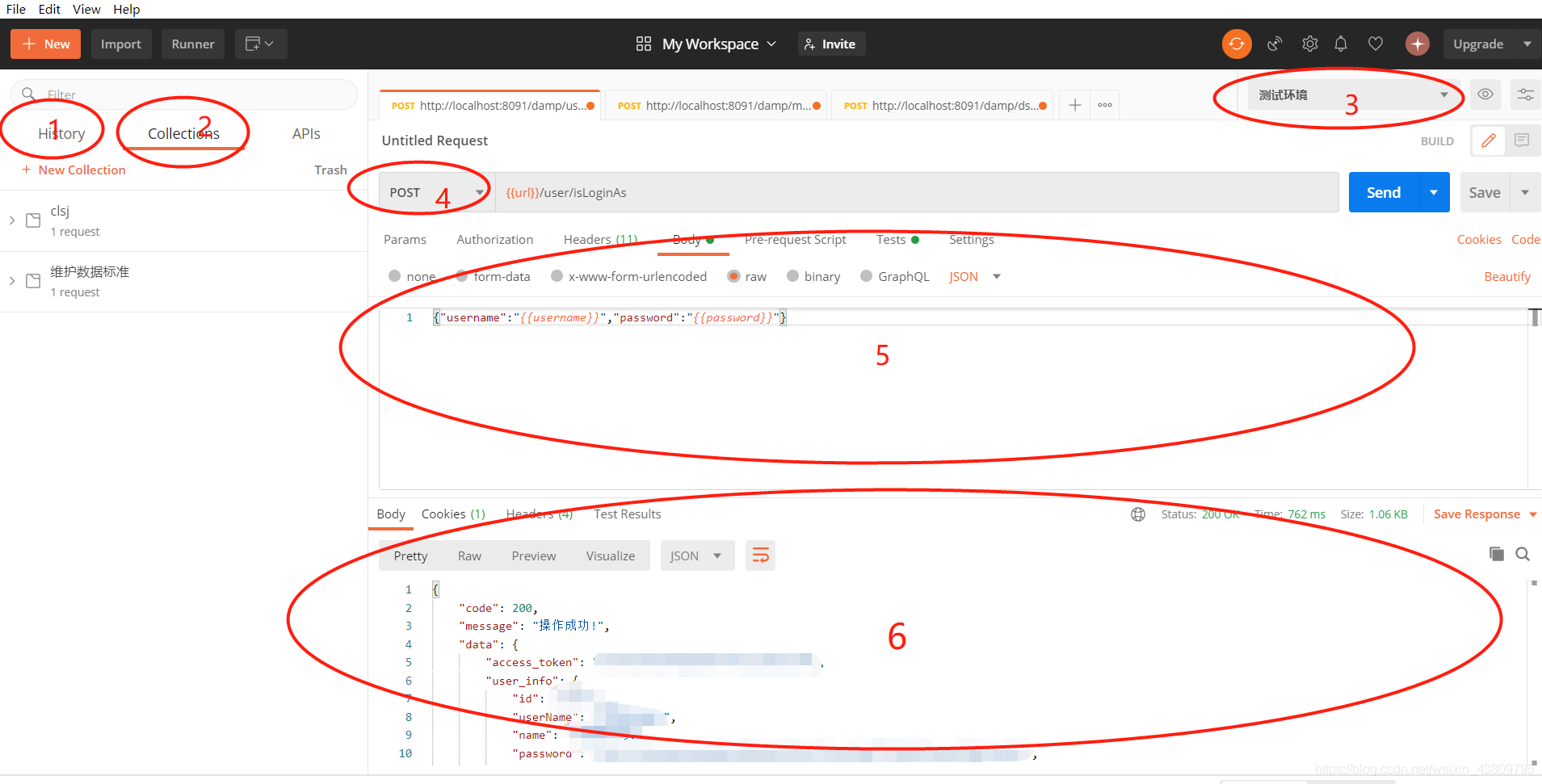The width and height of the screenshot is (1542, 784).
Task: Click the heart icon in header
Action: tap(1376, 44)
